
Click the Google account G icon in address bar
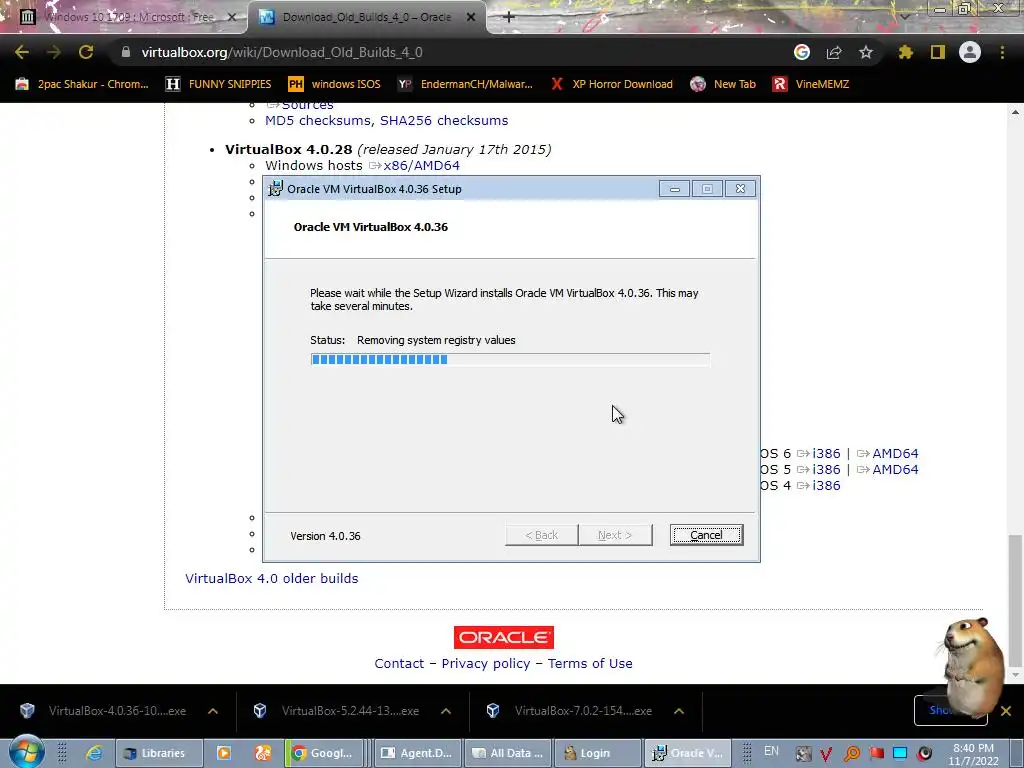click(x=802, y=52)
